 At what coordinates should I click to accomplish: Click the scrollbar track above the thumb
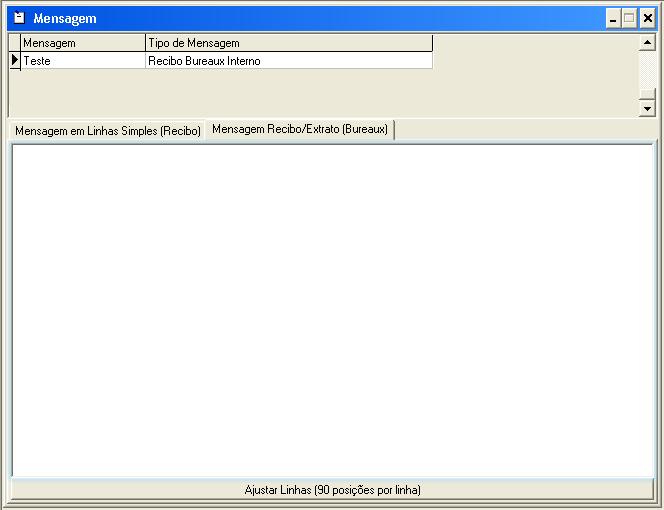647,68
